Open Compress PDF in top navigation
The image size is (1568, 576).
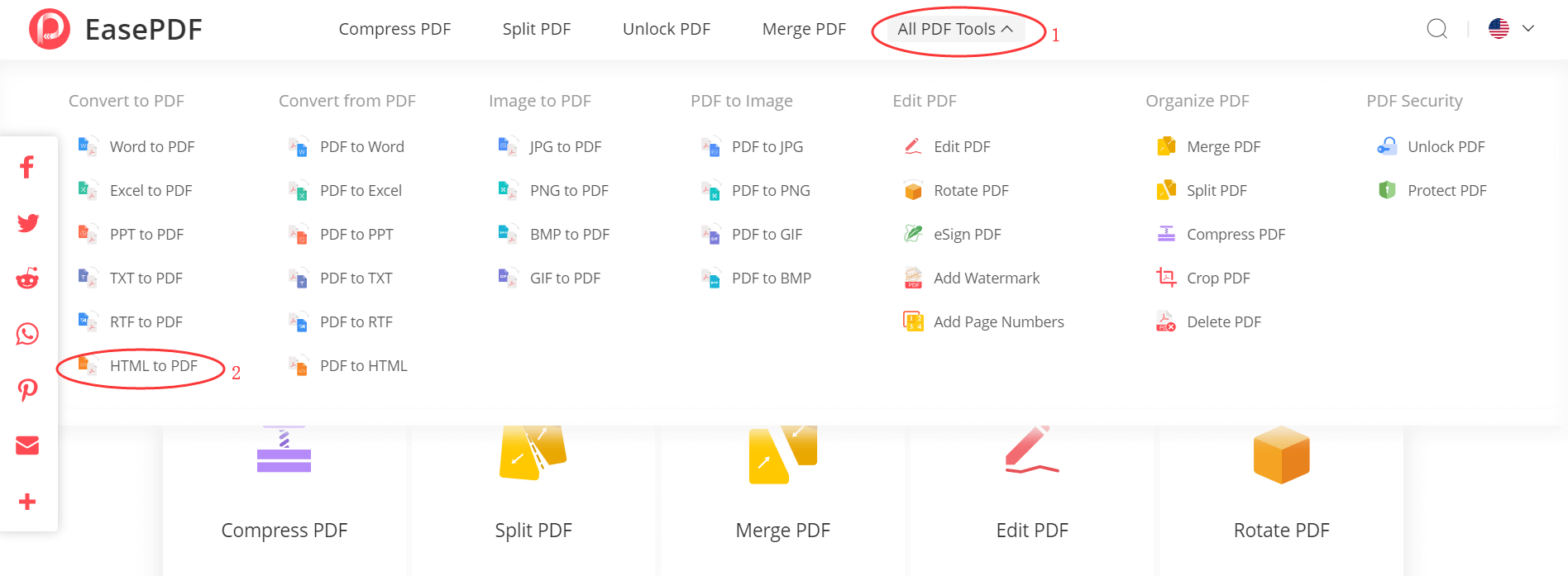[x=394, y=29]
